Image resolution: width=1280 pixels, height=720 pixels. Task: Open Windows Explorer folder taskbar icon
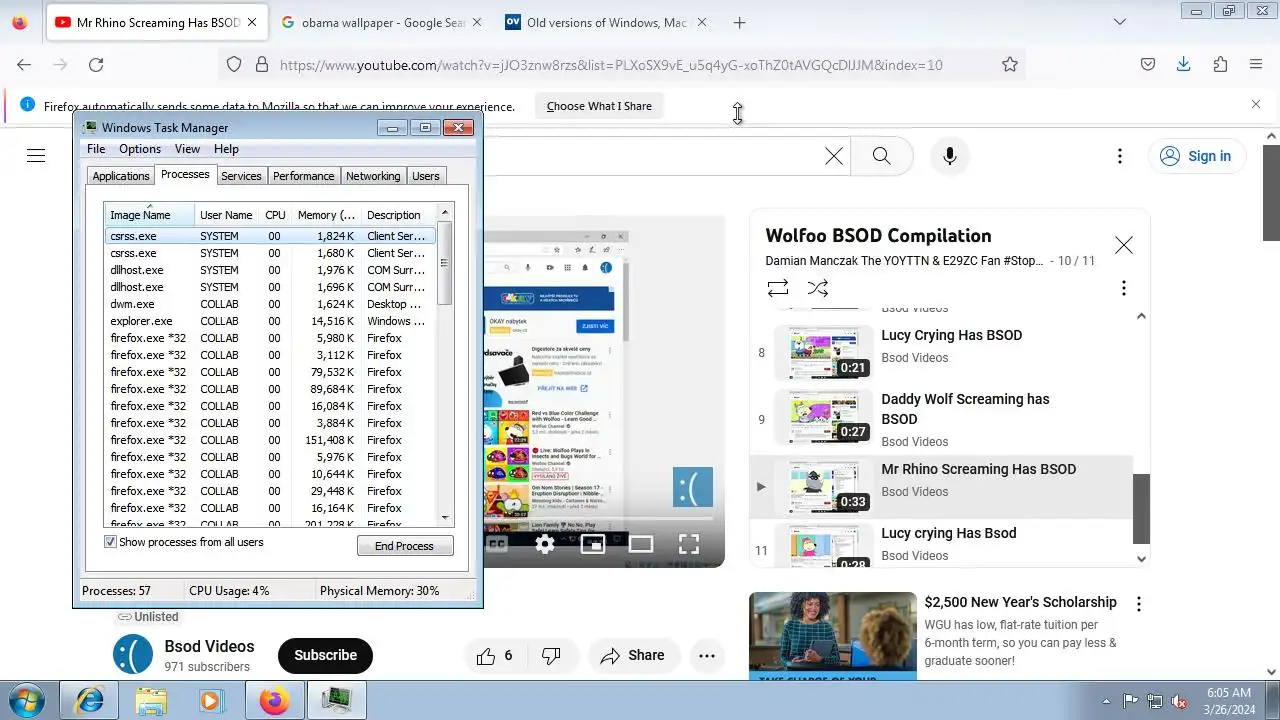(x=151, y=700)
